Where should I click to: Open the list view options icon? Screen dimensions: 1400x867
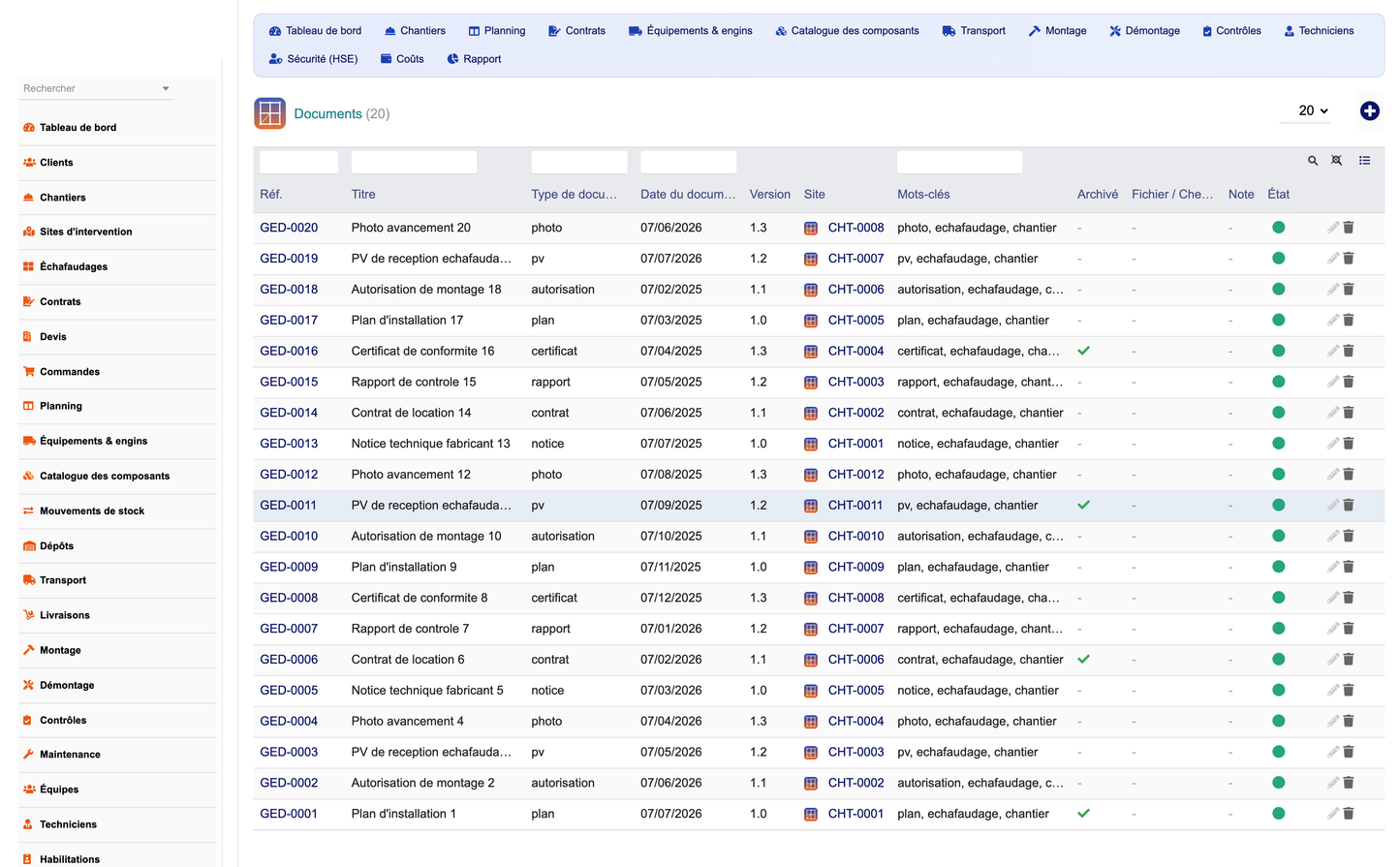[1364, 161]
